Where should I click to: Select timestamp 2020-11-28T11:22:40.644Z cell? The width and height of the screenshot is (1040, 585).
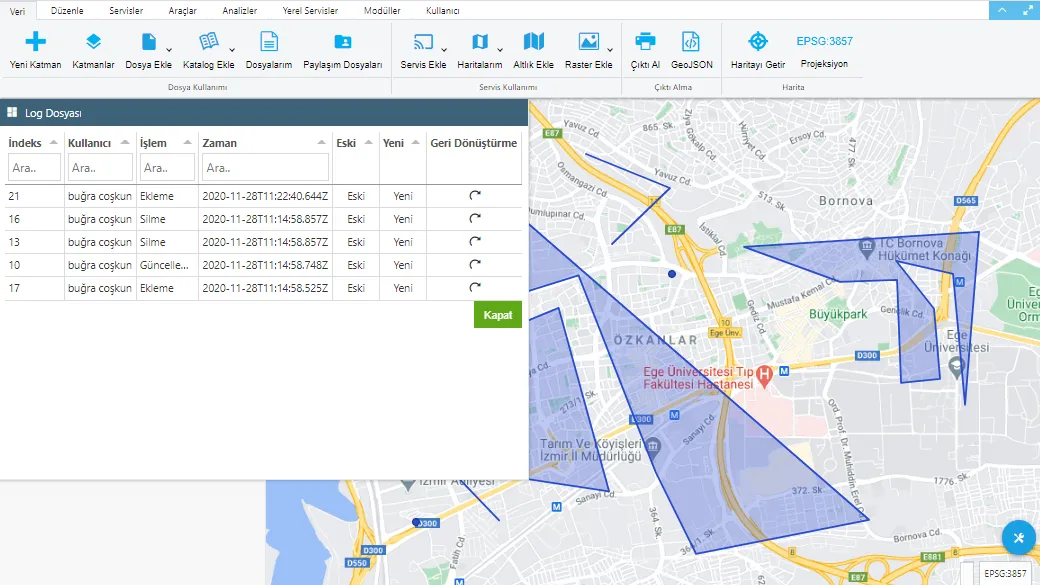pyautogui.click(x=265, y=196)
